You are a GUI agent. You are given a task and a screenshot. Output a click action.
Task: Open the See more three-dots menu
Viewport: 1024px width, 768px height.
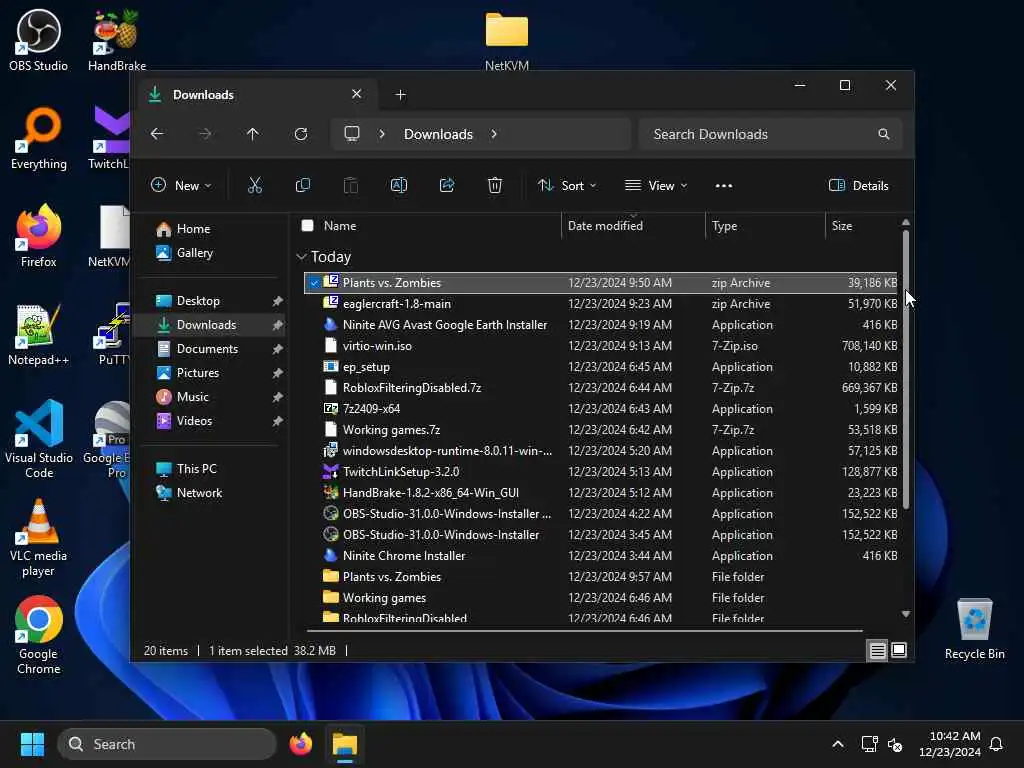click(724, 185)
